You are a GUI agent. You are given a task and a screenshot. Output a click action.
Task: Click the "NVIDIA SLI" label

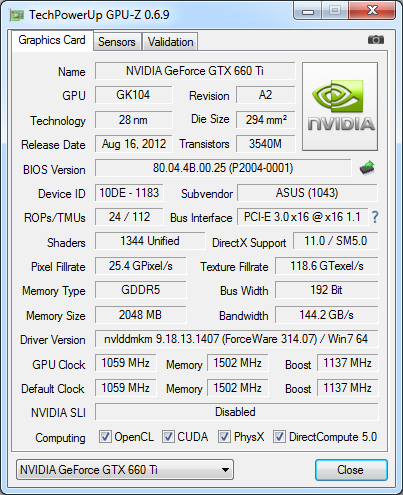[x=58, y=413]
